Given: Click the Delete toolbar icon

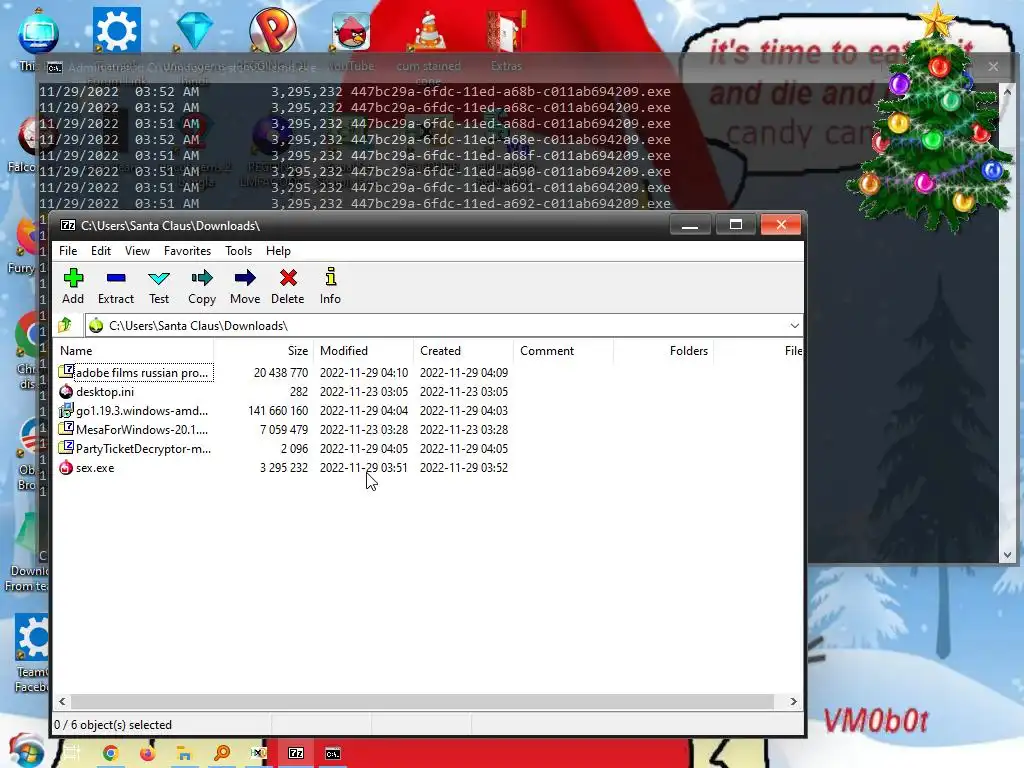Looking at the screenshot, I should coord(288,278).
